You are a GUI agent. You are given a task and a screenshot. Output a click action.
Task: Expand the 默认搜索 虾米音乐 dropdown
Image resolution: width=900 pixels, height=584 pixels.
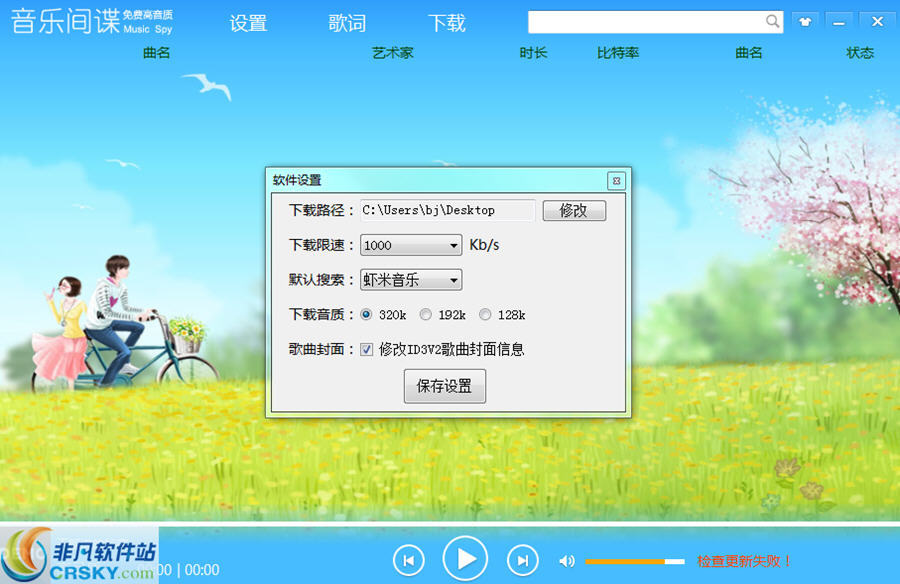point(411,280)
